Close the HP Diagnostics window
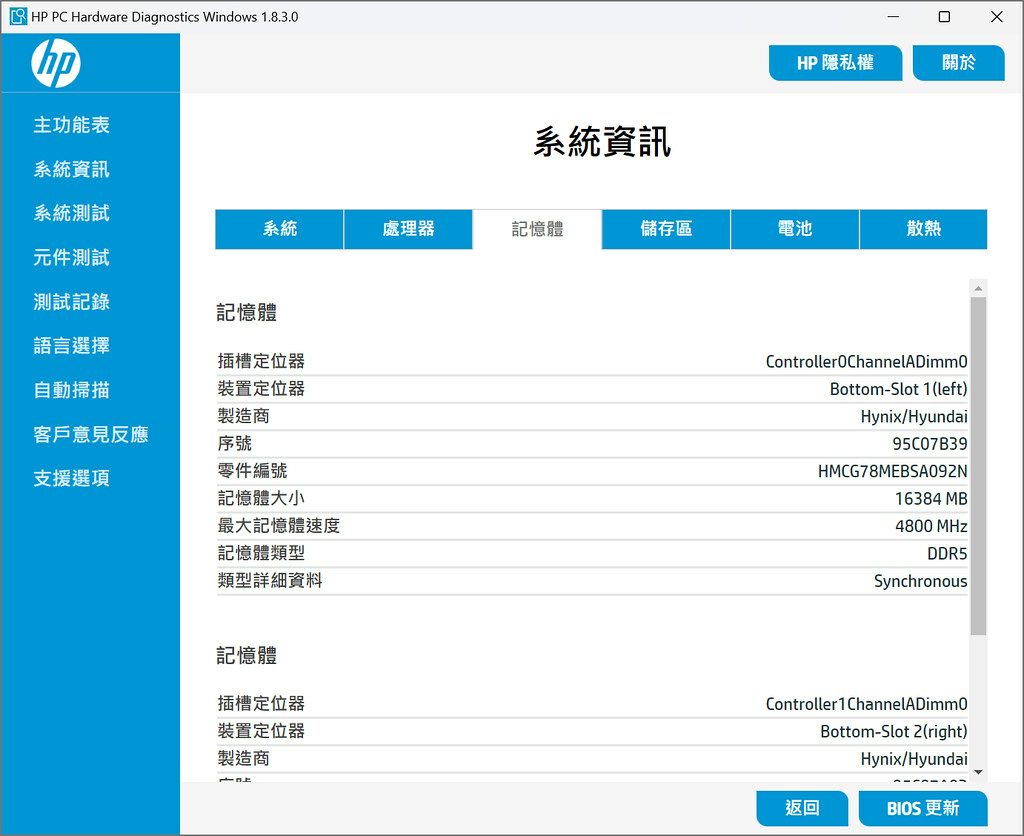 point(997,16)
